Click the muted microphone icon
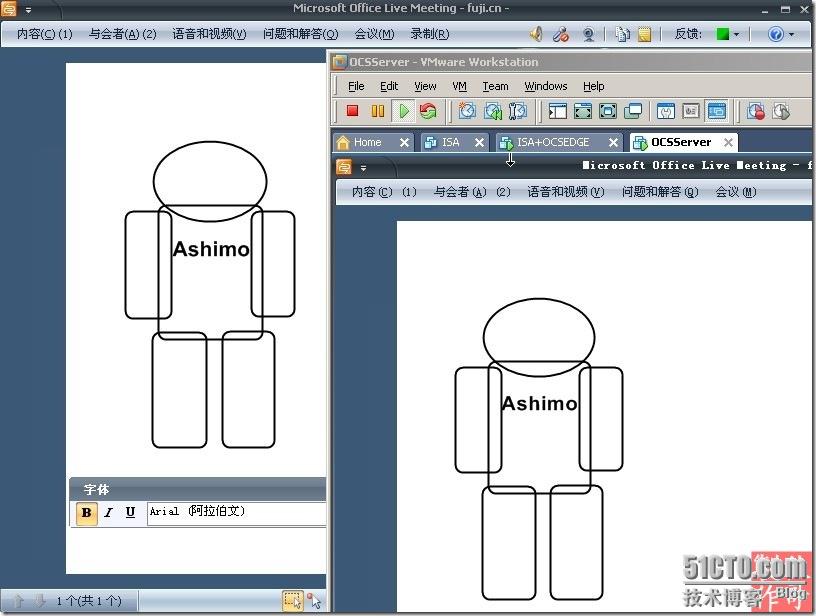 tap(561, 34)
